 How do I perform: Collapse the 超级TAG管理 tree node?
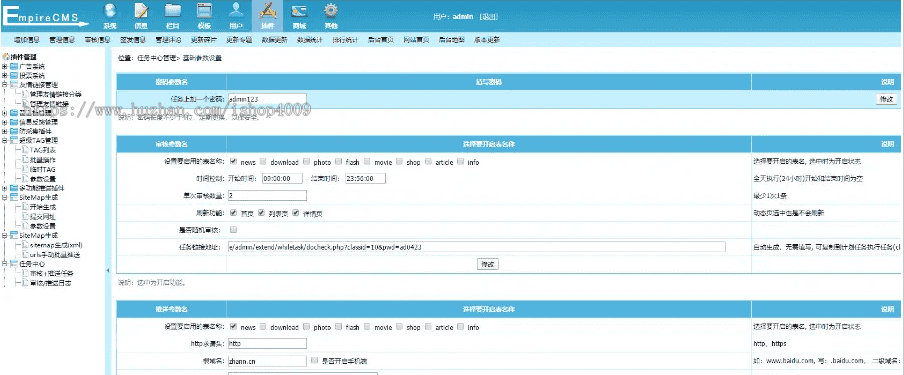(5, 140)
